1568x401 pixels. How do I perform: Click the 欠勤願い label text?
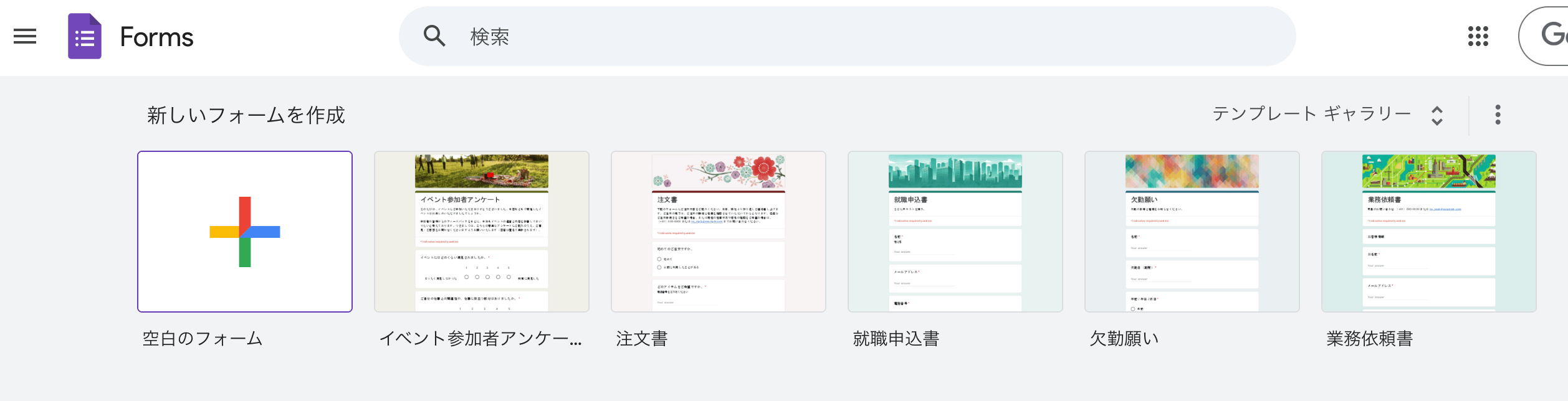point(1124,339)
